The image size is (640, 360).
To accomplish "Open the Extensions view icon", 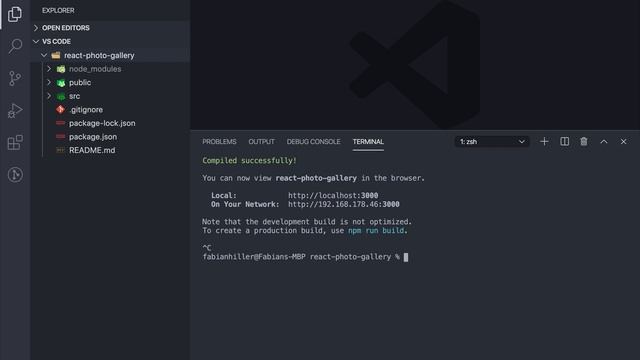I will 15,142.
